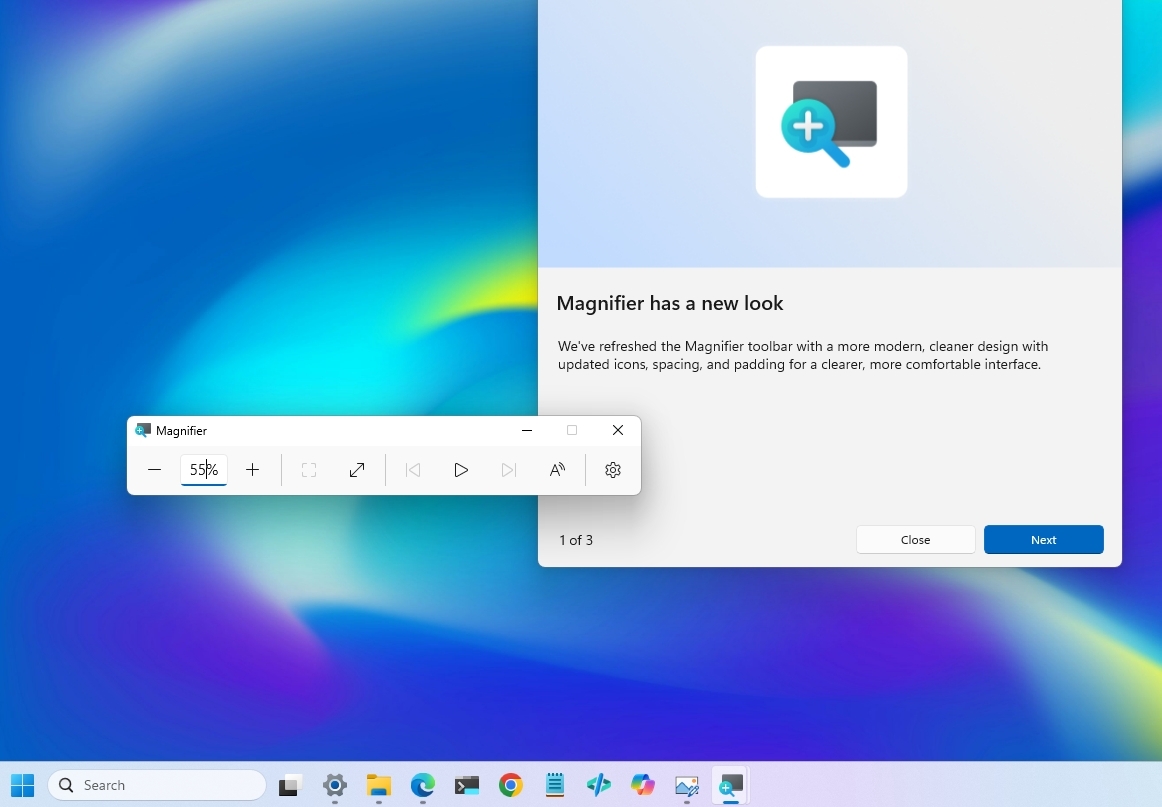The width and height of the screenshot is (1162, 807).
Task: Zoom out with the Magnifier minus button
Action: click(154, 470)
